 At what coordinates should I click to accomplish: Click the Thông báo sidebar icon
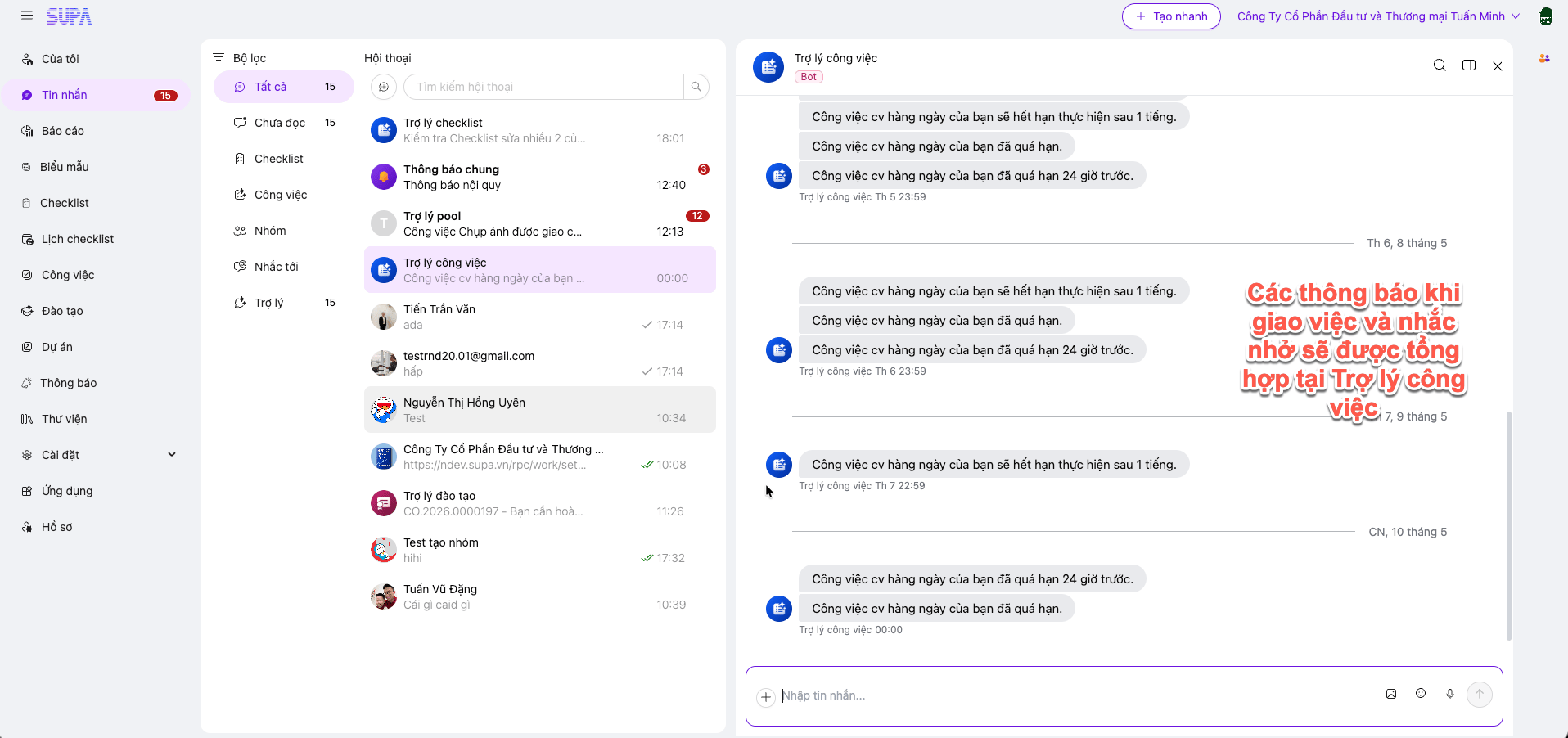(x=27, y=383)
